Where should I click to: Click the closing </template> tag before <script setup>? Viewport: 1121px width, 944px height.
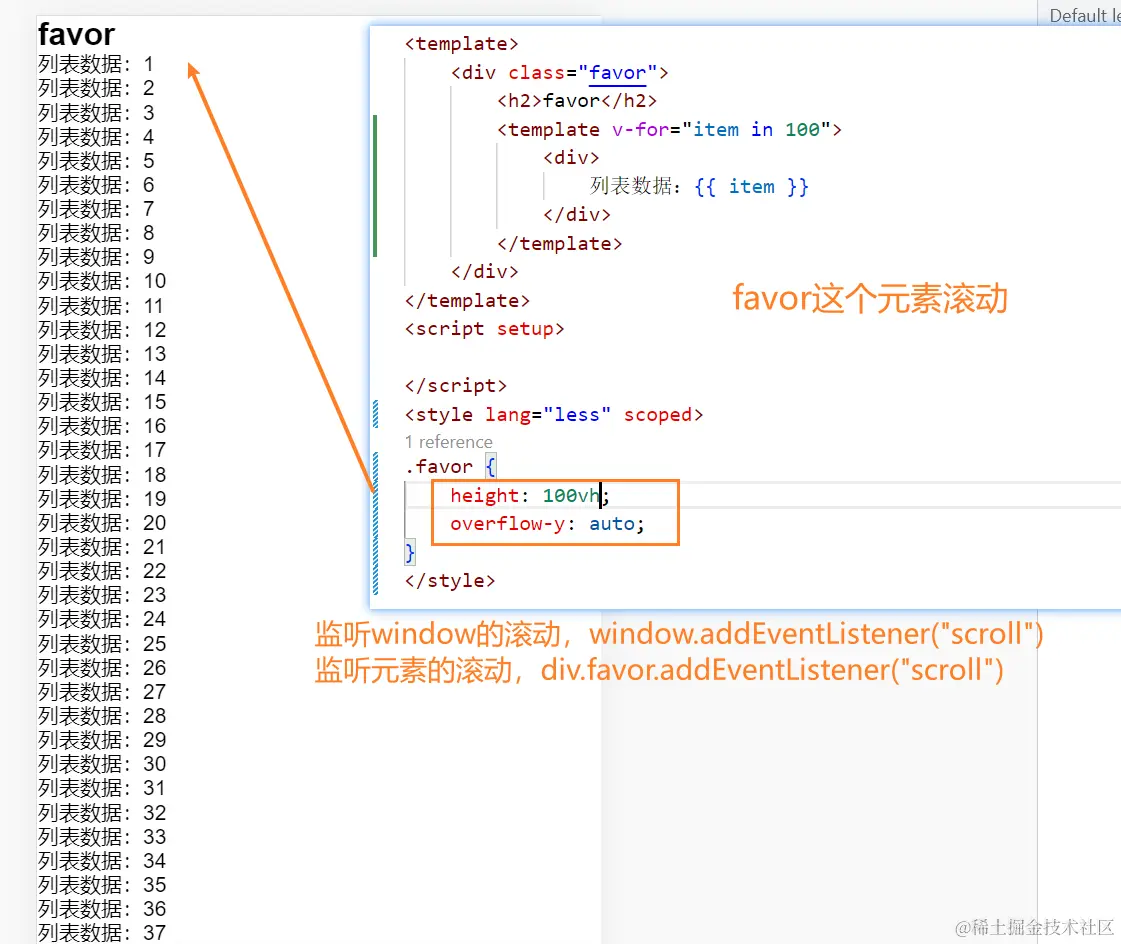[467, 300]
